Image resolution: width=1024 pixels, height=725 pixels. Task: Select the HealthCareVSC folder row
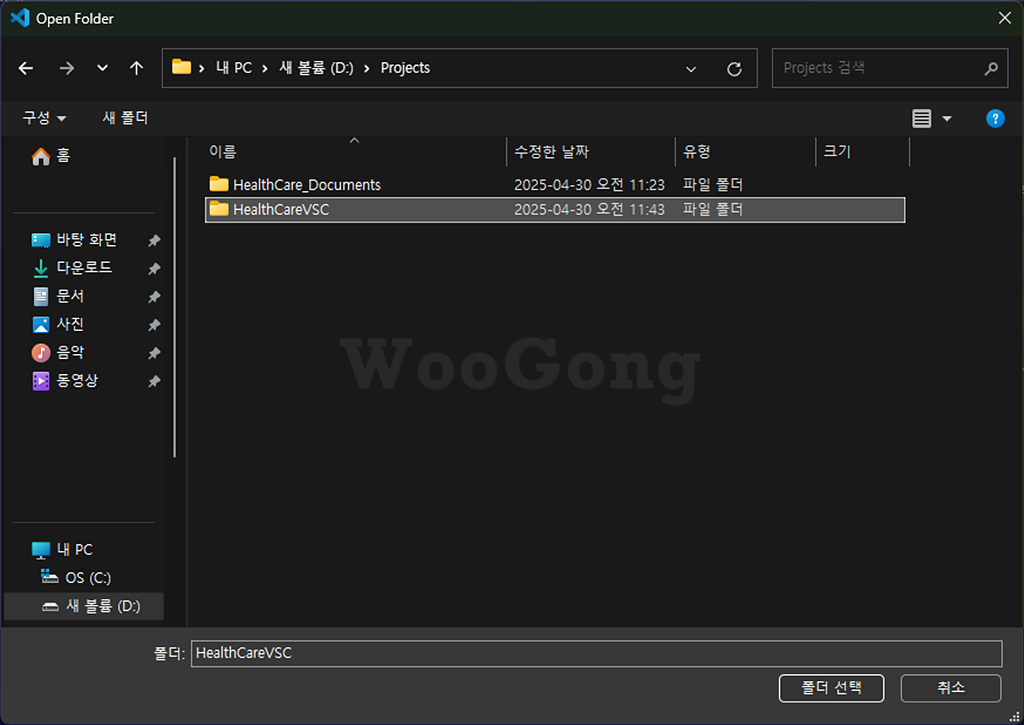coord(555,210)
